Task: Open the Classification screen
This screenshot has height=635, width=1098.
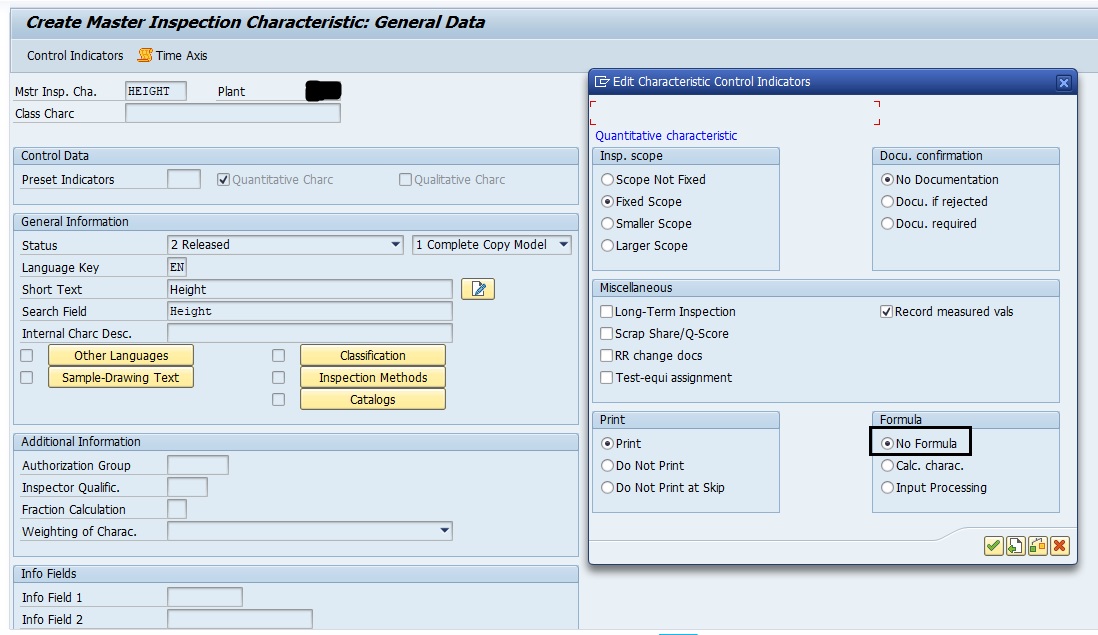Action: pyautogui.click(x=372, y=355)
